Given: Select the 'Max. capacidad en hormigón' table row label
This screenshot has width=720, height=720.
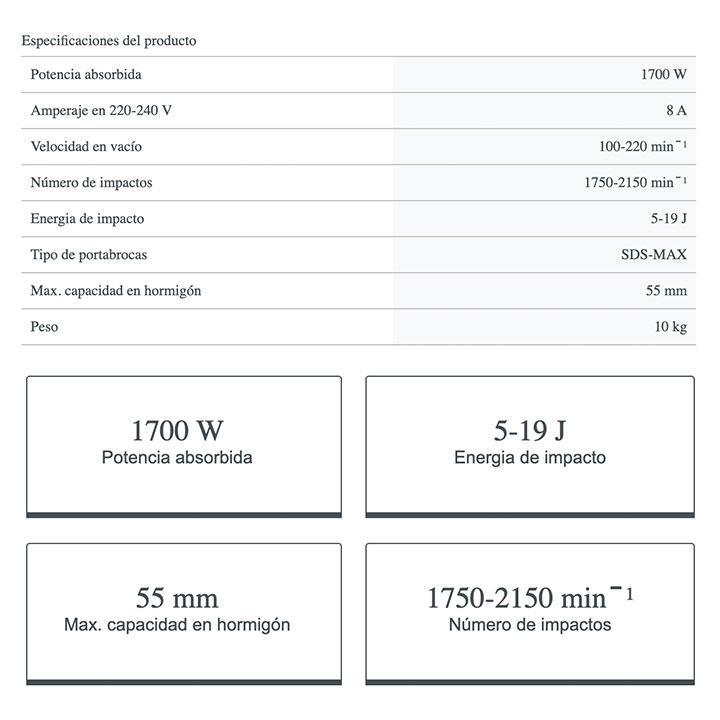Looking at the screenshot, I should click(116, 291).
